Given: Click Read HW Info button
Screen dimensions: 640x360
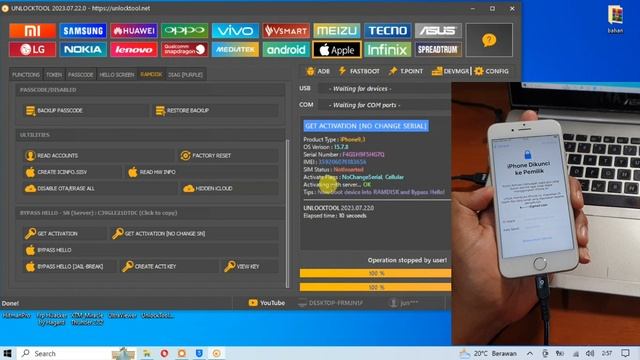Looking at the screenshot, I should [202, 172].
